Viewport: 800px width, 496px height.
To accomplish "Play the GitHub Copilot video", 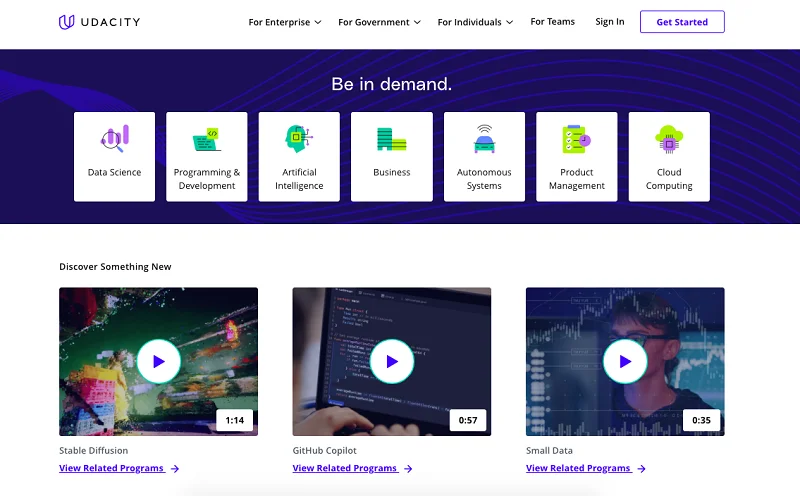I will pos(391,361).
